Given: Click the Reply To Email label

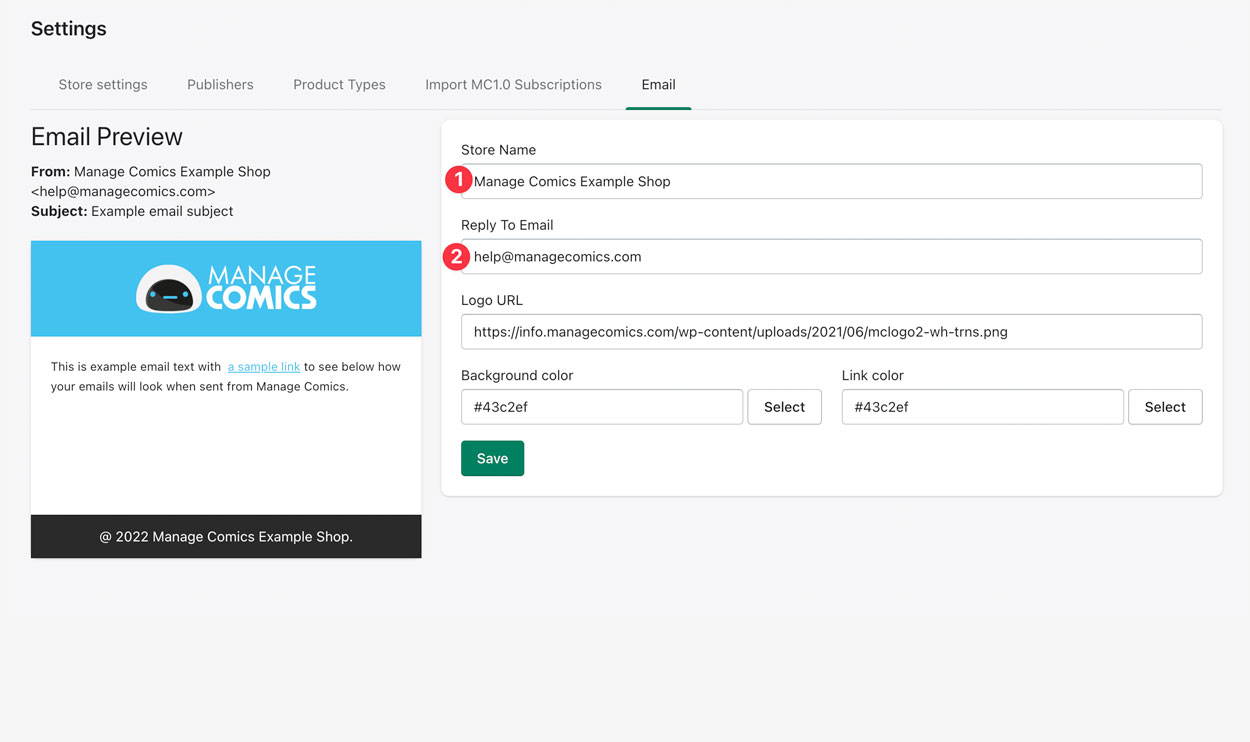Looking at the screenshot, I should pyautogui.click(x=507, y=225).
